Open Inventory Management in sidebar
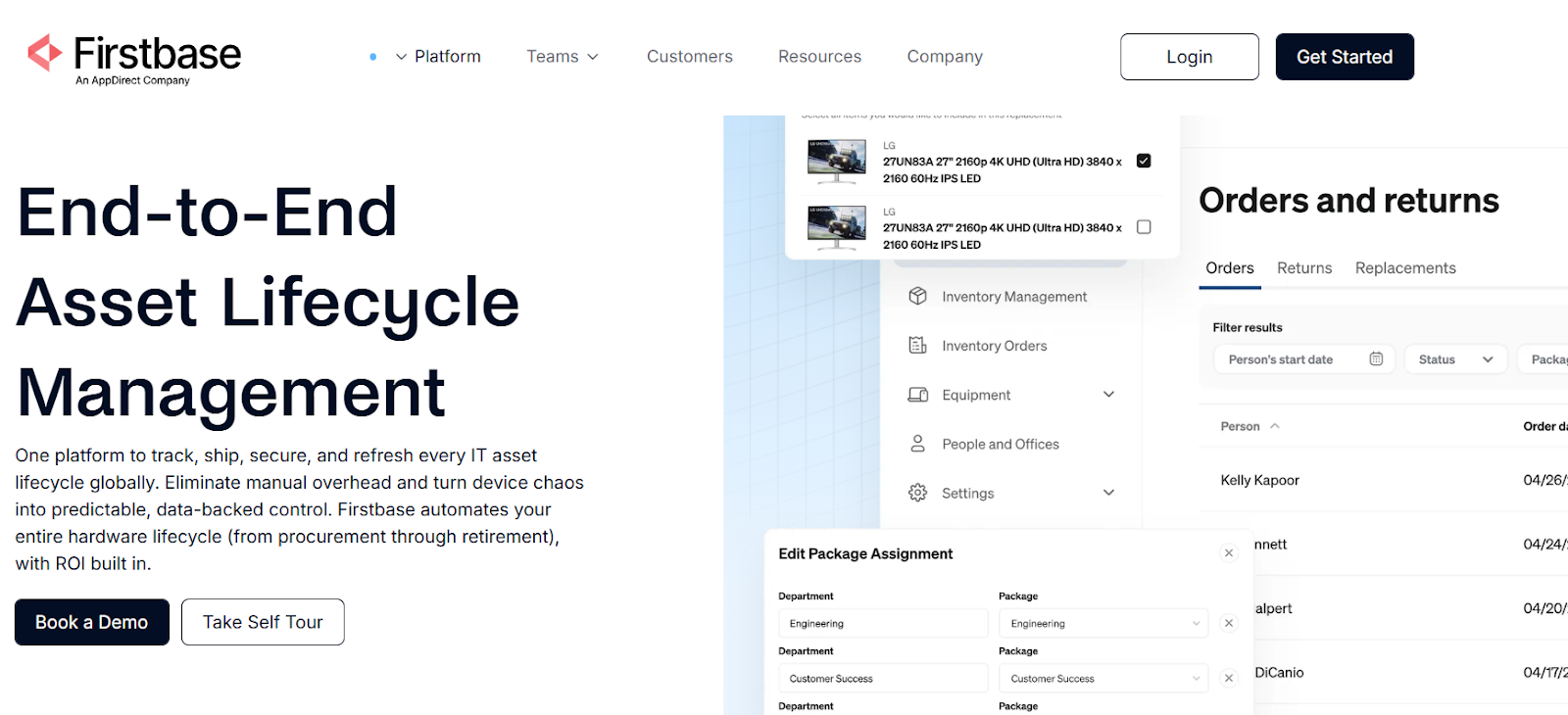The width and height of the screenshot is (1568, 715). [1014, 297]
